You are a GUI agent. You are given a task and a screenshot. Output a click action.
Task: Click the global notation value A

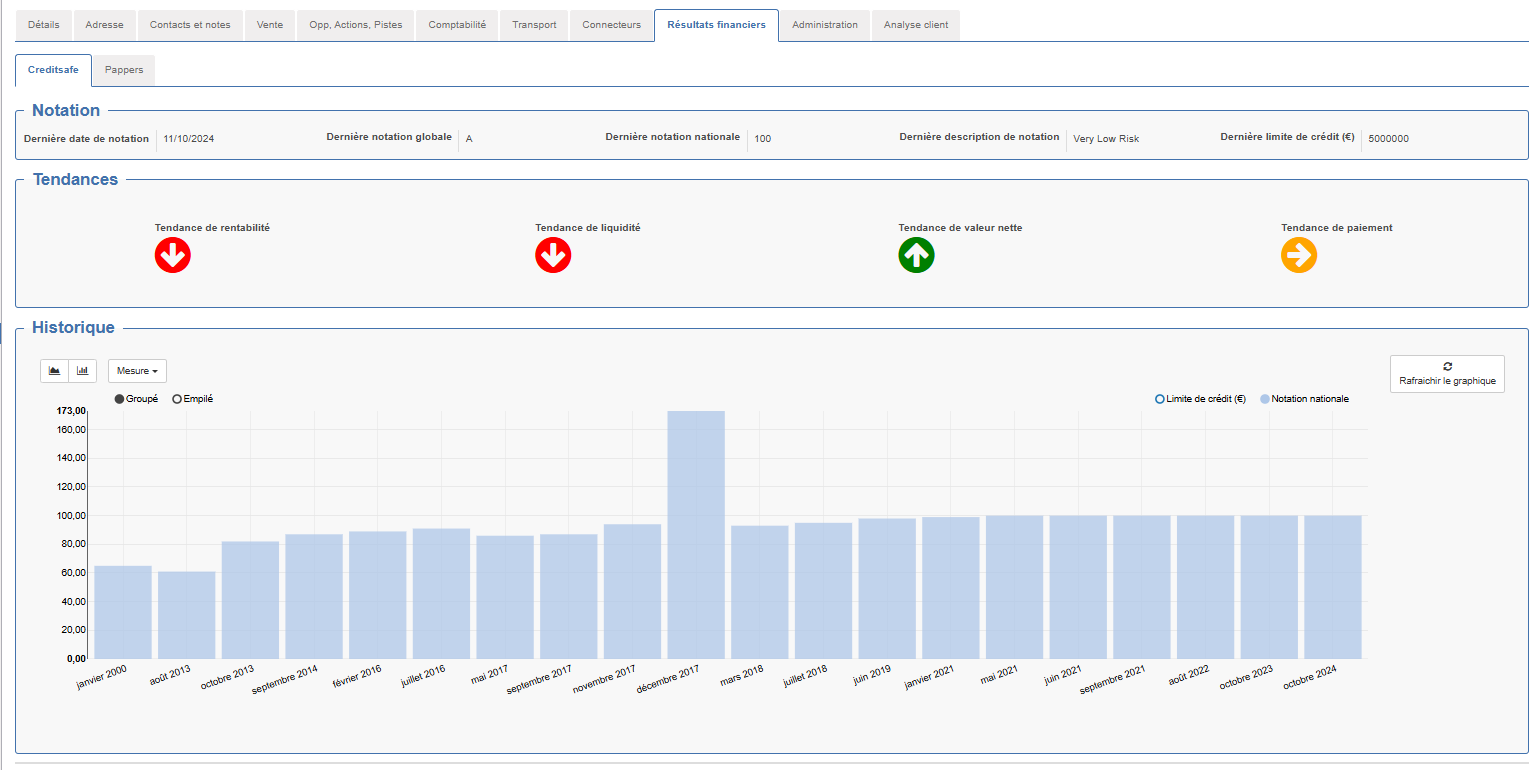[x=469, y=139]
